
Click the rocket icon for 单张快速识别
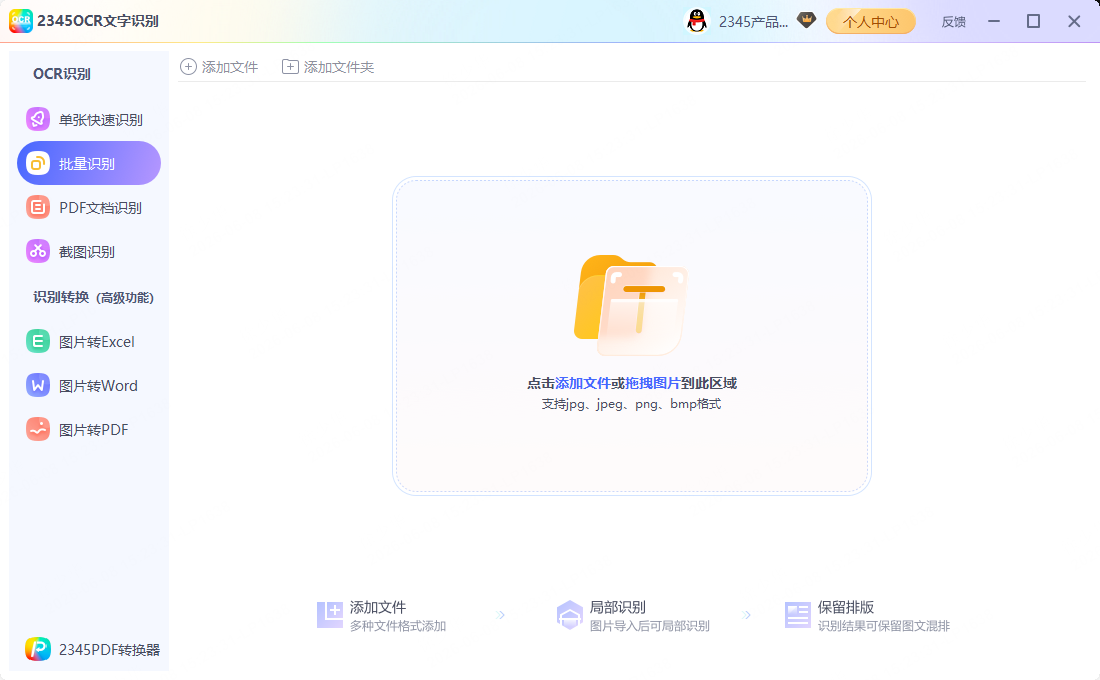pos(38,119)
